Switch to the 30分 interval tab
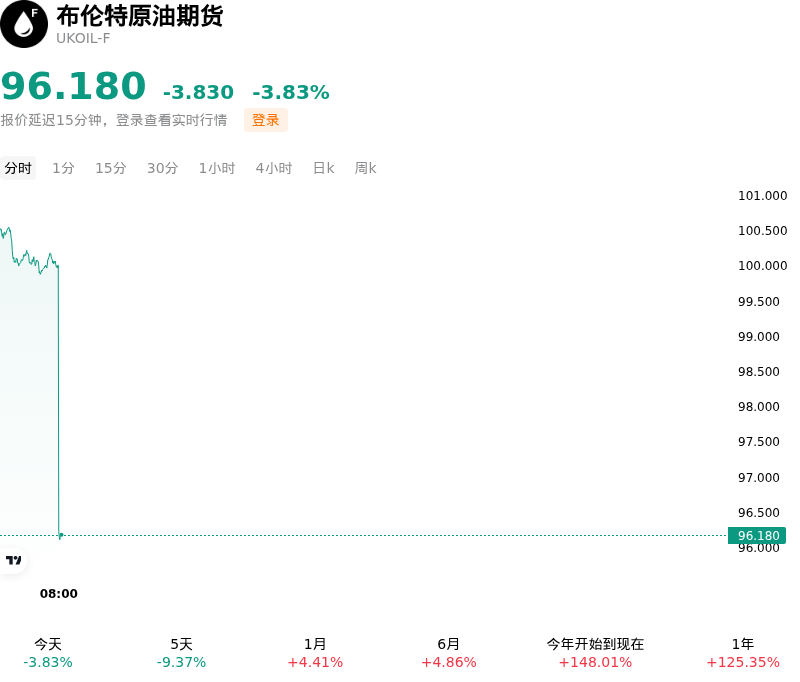This screenshot has width=800, height=682. tap(162, 168)
